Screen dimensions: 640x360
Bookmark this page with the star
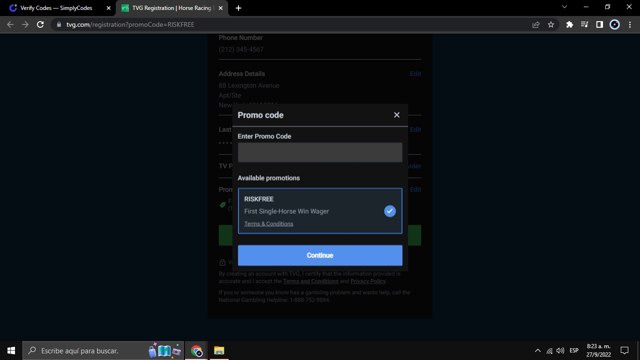(x=551, y=25)
